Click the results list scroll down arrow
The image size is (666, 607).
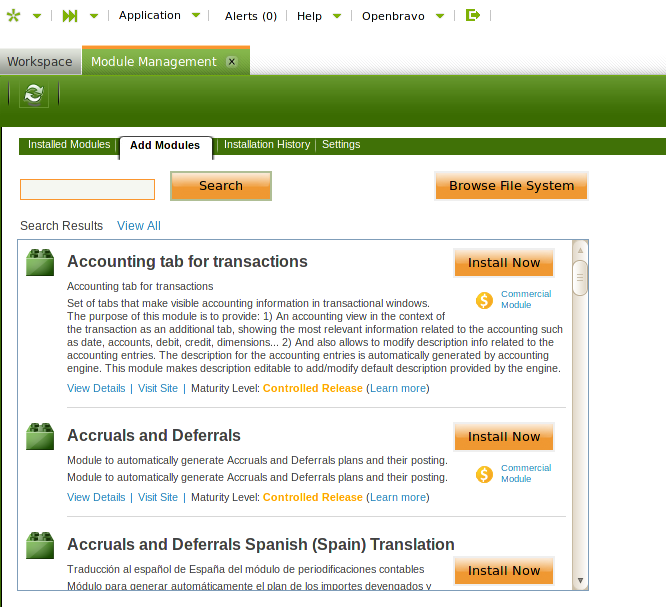pyautogui.click(x=580, y=580)
